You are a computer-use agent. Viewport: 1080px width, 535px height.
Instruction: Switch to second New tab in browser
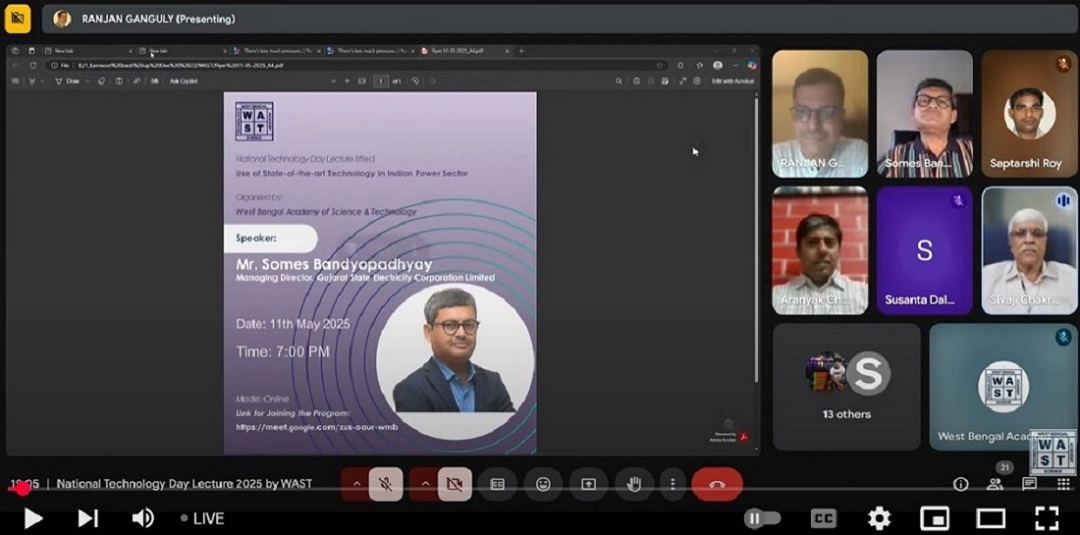point(182,51)
